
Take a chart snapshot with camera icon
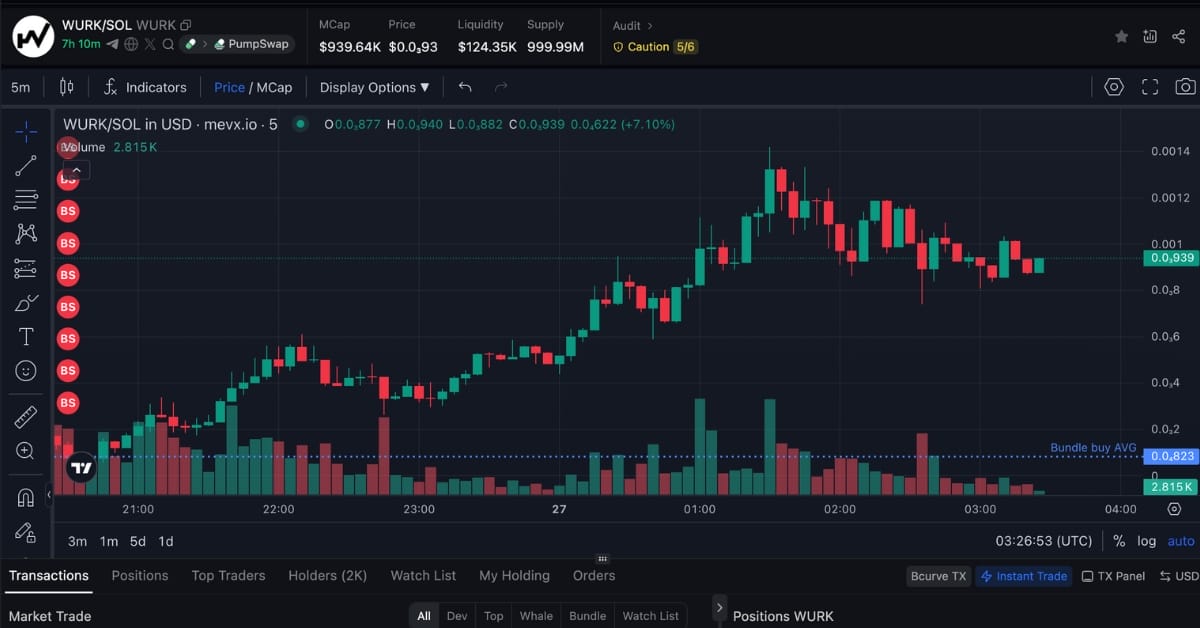click(x=1186, y=87)
